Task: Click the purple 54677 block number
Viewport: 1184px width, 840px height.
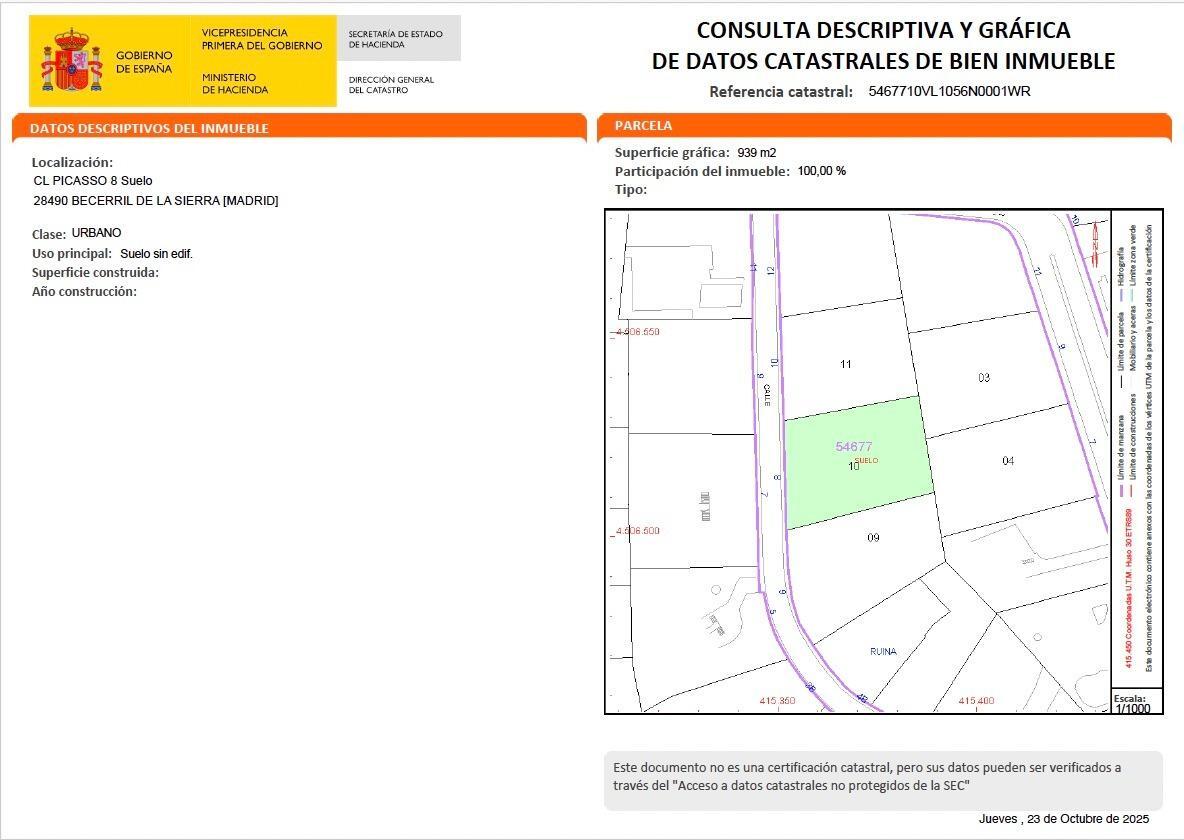Action: [x=854, y=446]
